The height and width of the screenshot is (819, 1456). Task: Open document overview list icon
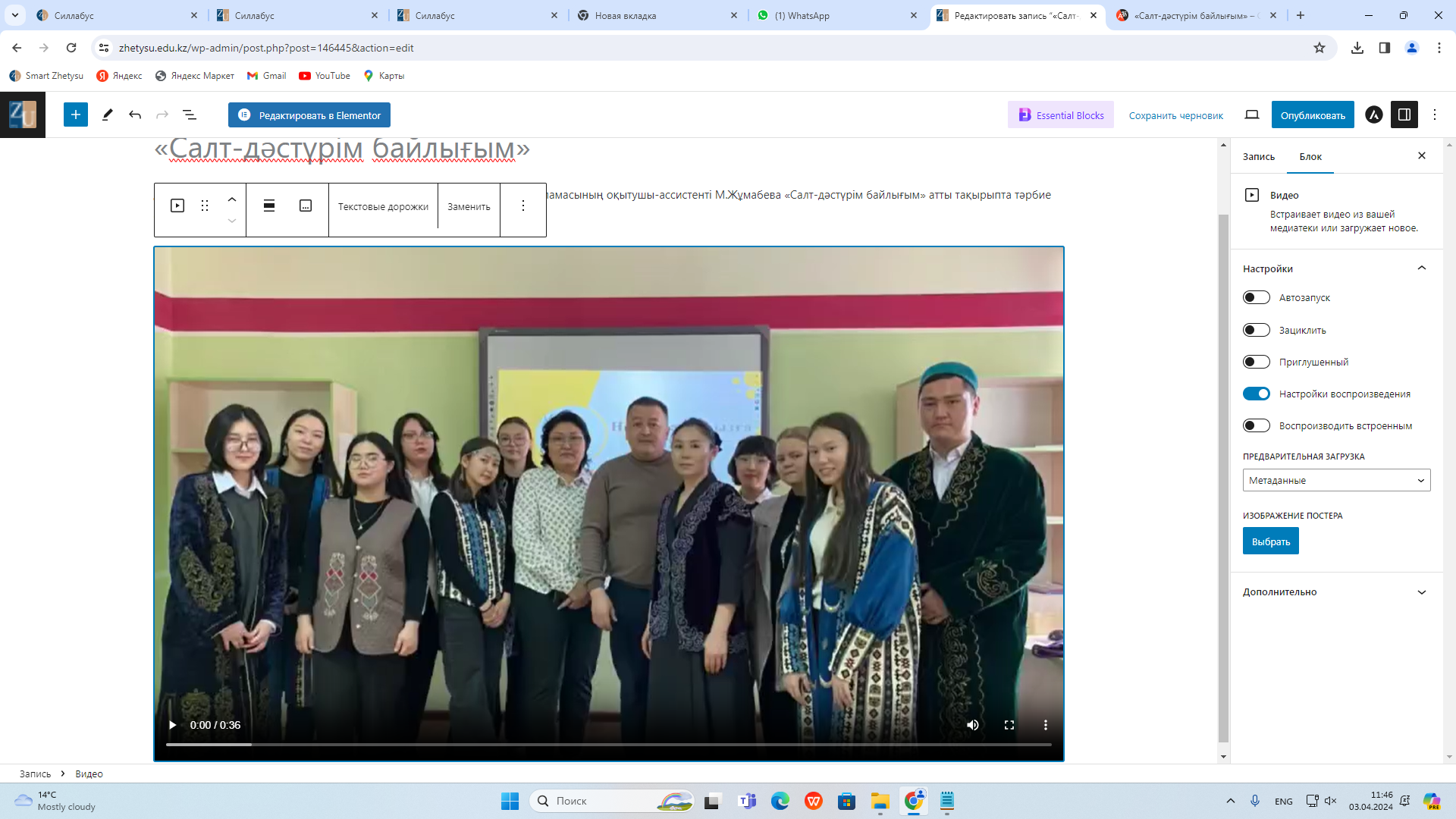click(x=190, y=115)
